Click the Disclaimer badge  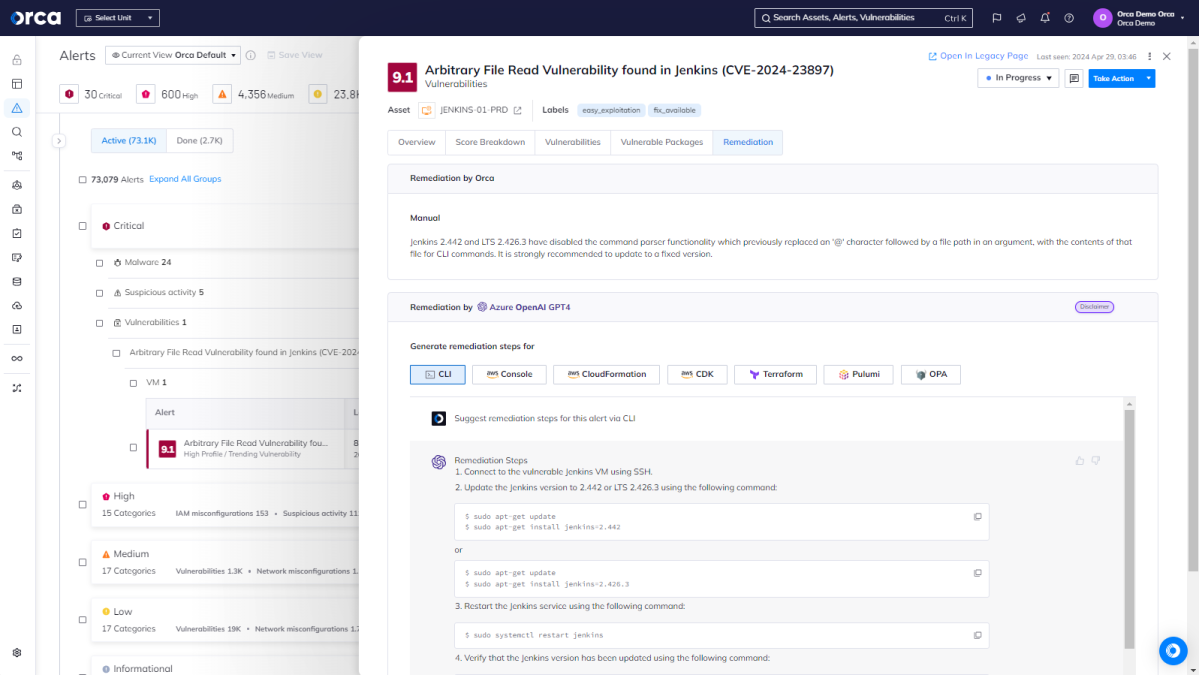(x=1094, y=307)
